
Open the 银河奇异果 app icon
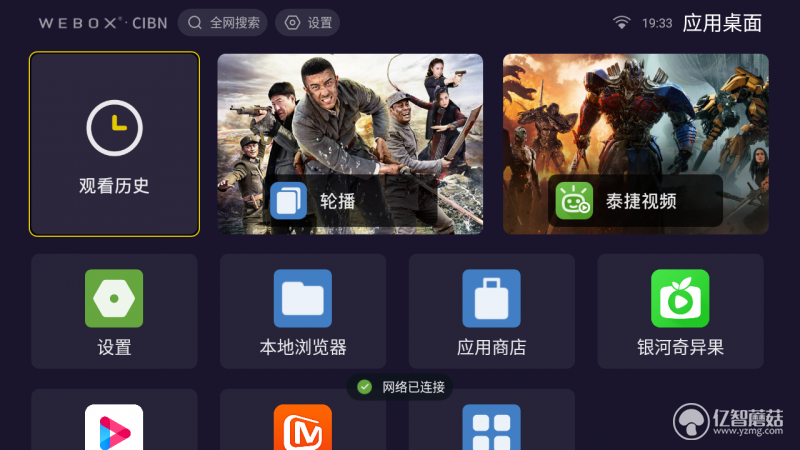pyautogui.click(x=680, y=298)
